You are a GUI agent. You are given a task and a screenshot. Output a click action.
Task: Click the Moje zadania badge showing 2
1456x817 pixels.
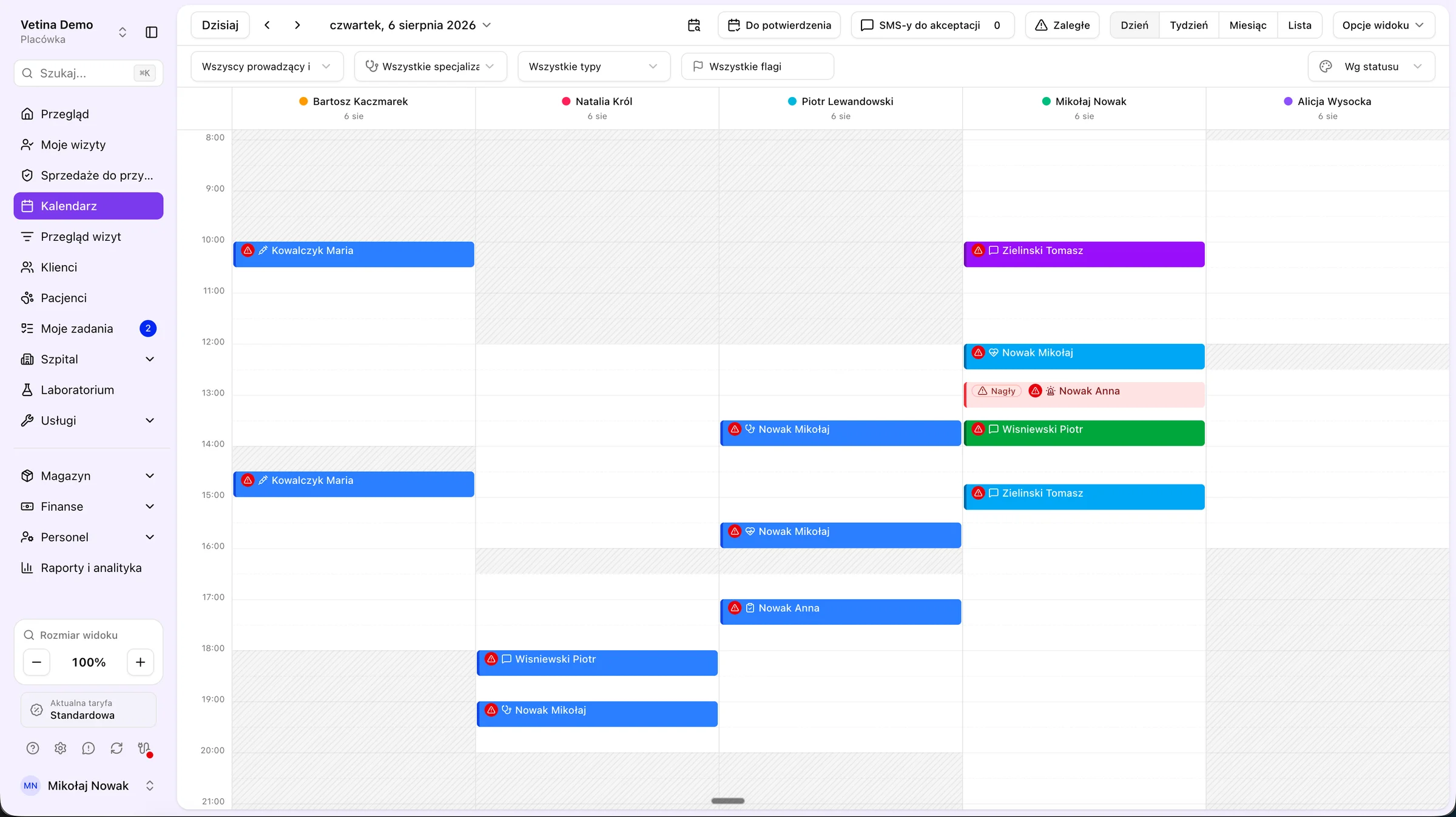[x=148, y=329]
